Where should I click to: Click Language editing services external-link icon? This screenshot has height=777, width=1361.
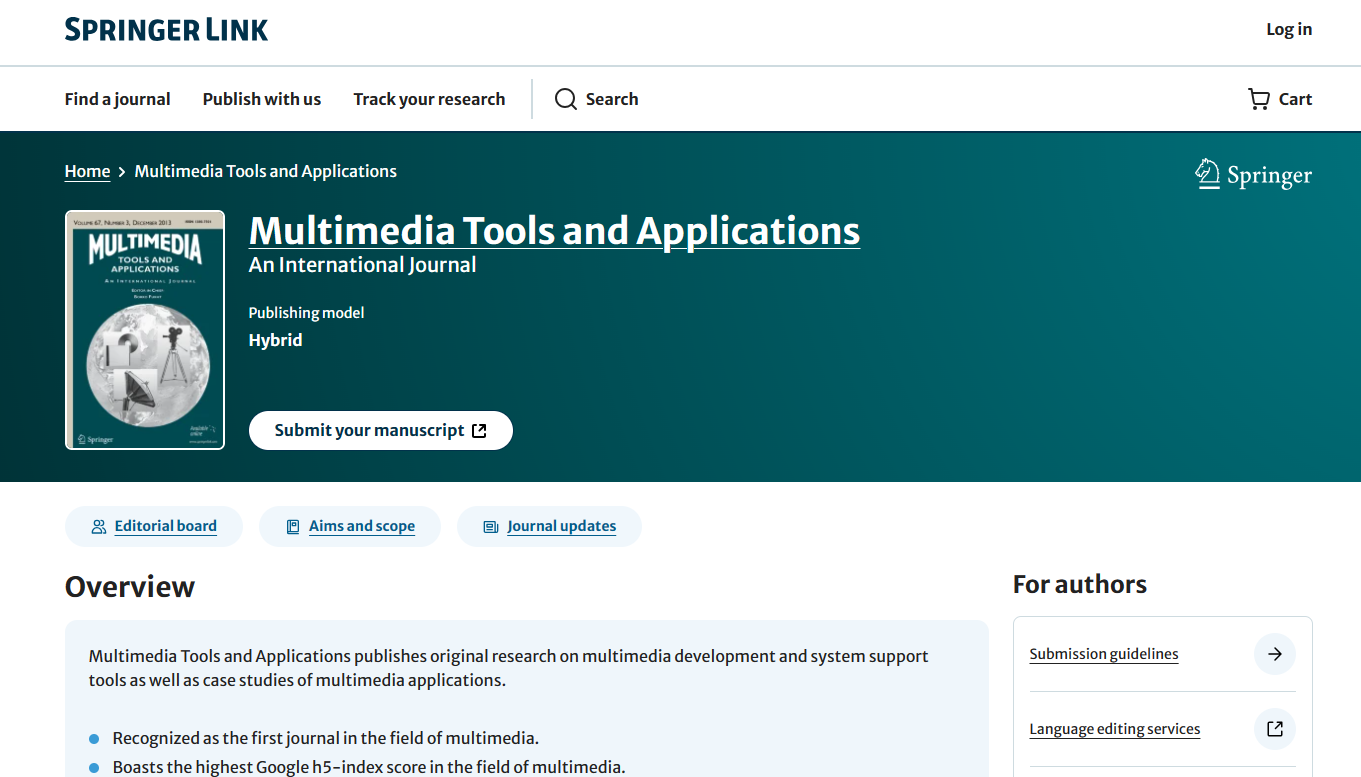(1275, 729)
